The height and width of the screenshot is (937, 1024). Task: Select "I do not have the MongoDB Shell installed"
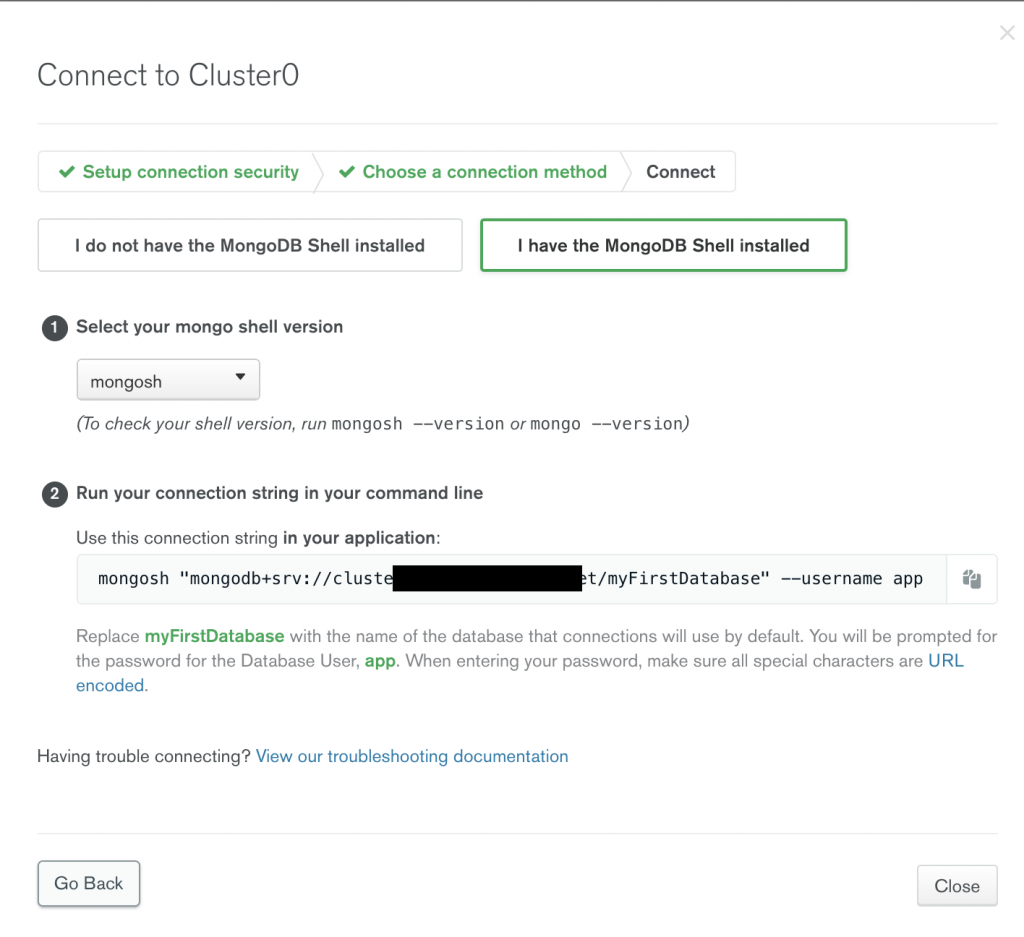pyautogui.click(x=250, y=246)
